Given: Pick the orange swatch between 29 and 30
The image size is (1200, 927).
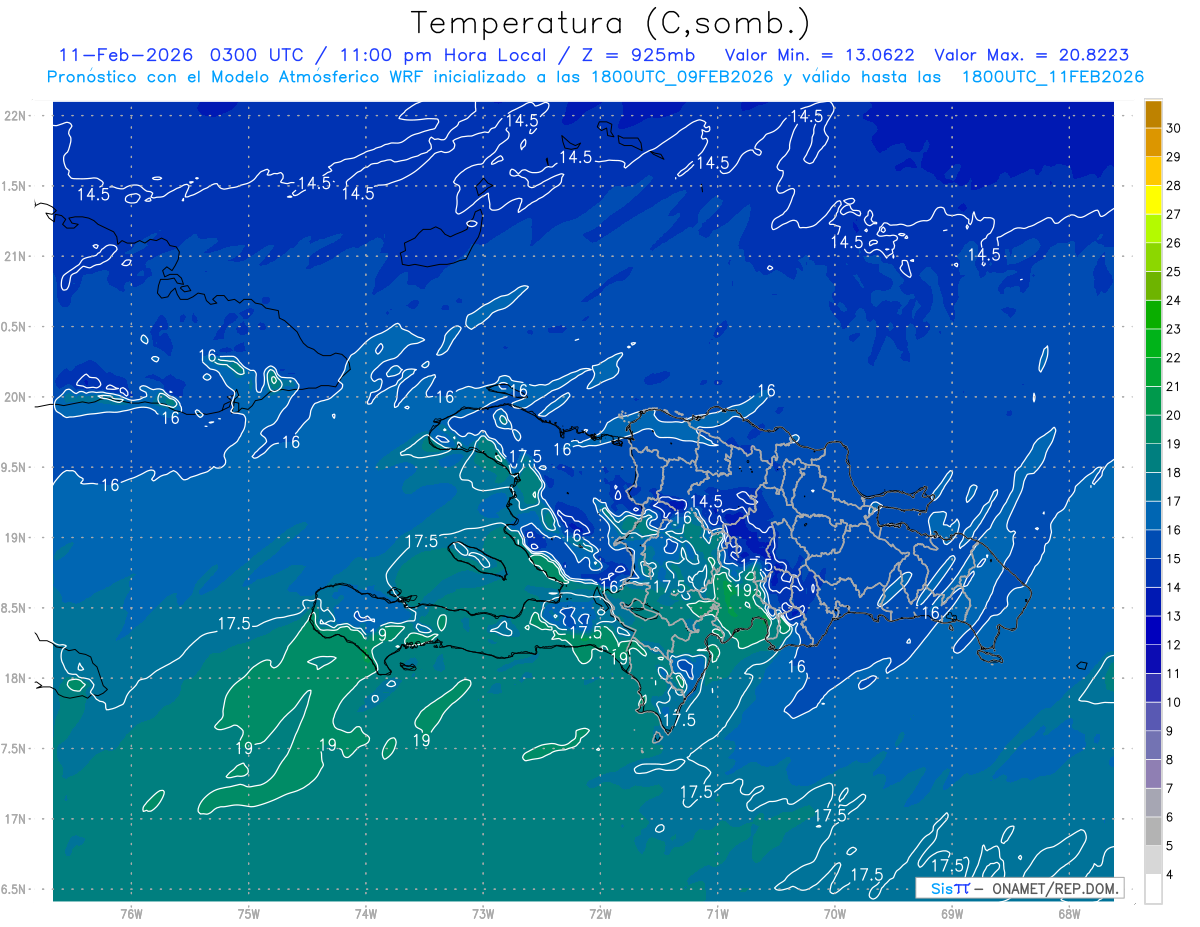Looking at the screenshot, I should point(1153,143).
